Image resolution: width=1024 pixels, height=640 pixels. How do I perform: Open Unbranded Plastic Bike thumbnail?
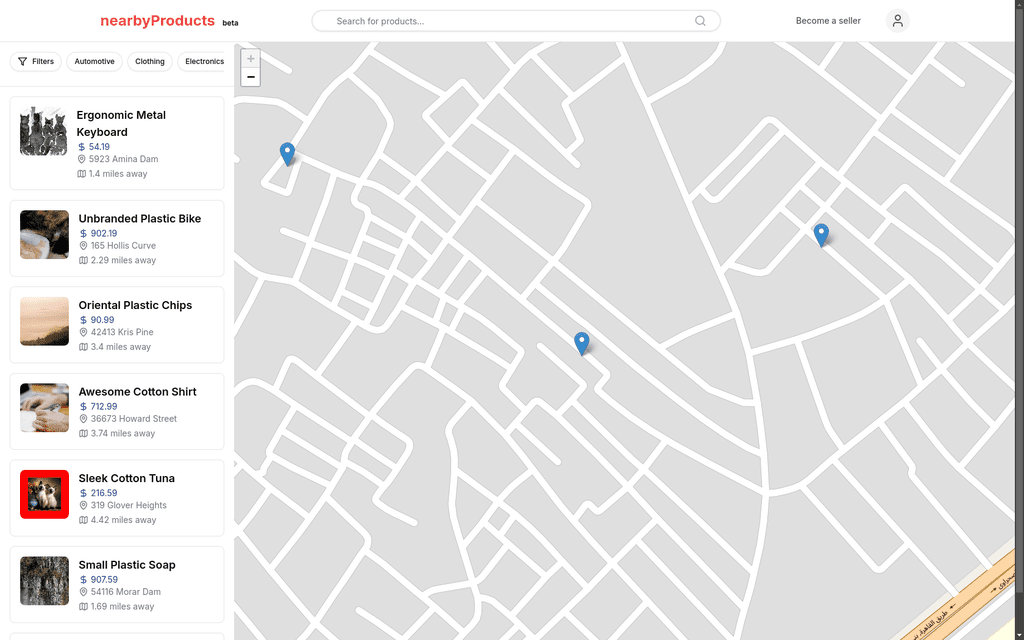click(x=44, y=234)
